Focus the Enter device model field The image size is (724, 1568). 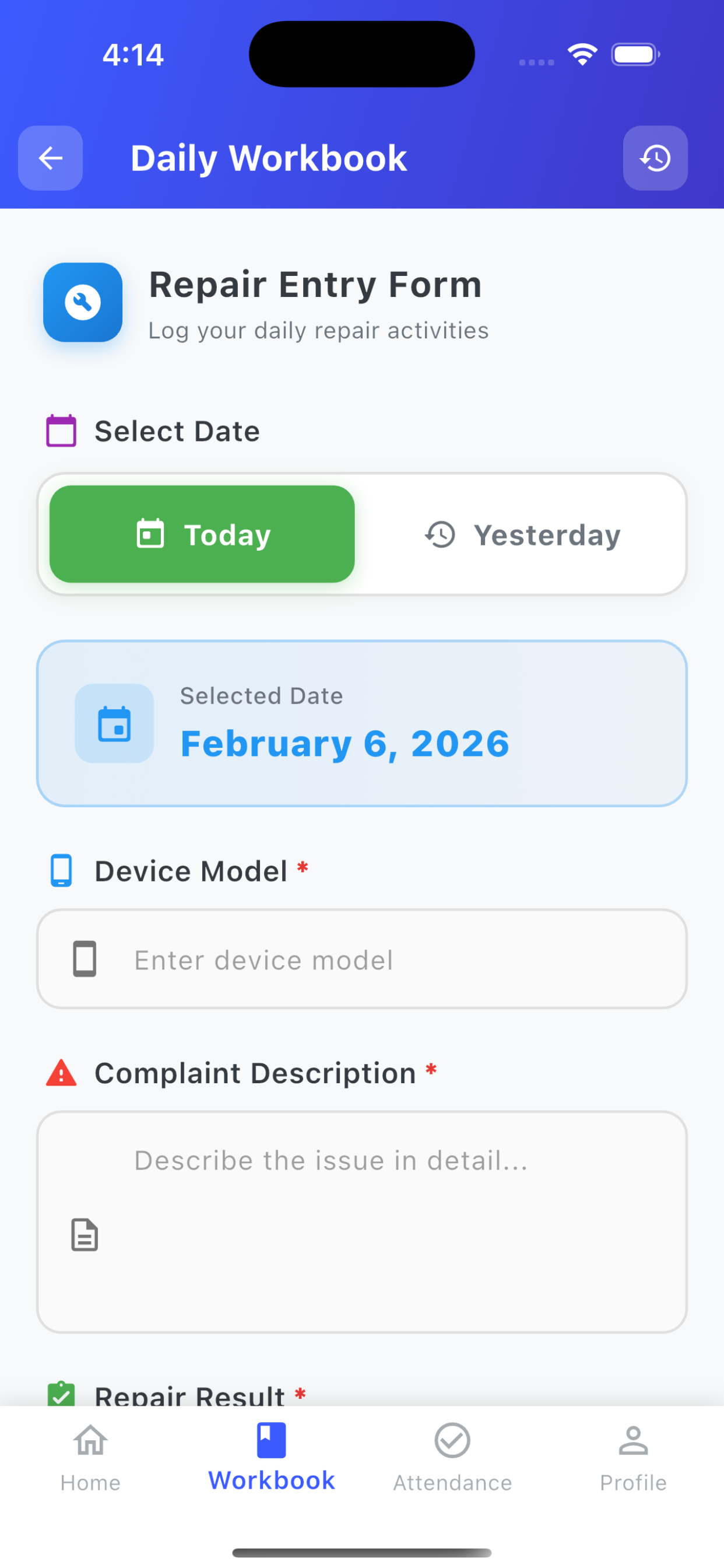[x=362, y=960]
